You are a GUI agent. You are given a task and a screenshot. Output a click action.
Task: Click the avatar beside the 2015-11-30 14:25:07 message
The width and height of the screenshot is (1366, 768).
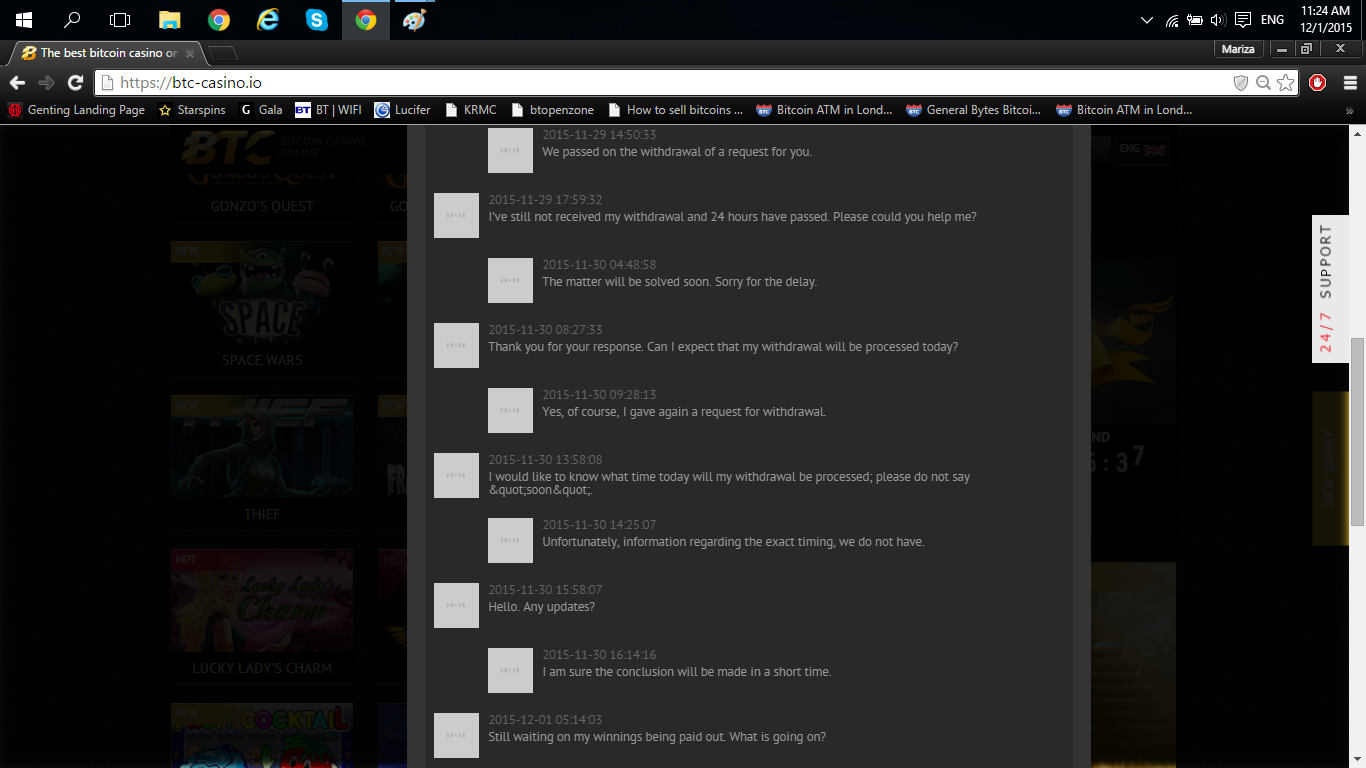(510, 540)
